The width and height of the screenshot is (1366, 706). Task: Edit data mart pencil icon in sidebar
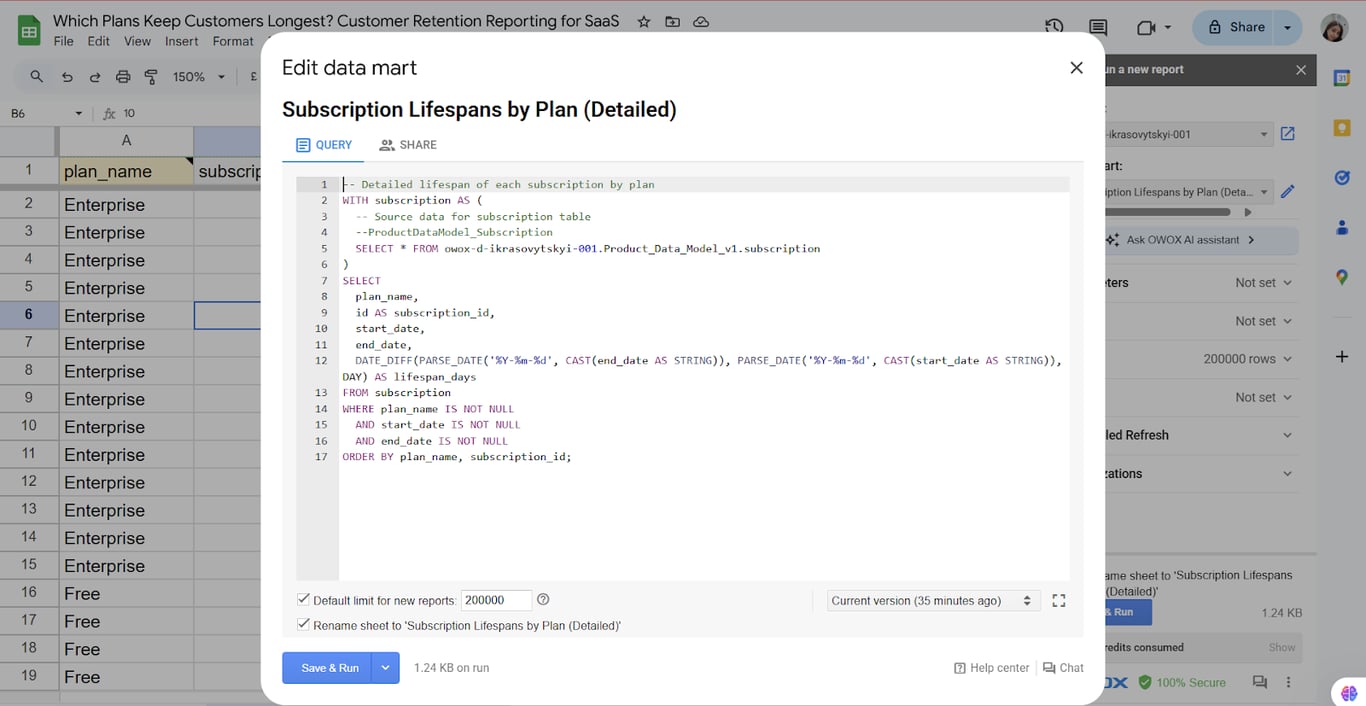[1288, 191]
